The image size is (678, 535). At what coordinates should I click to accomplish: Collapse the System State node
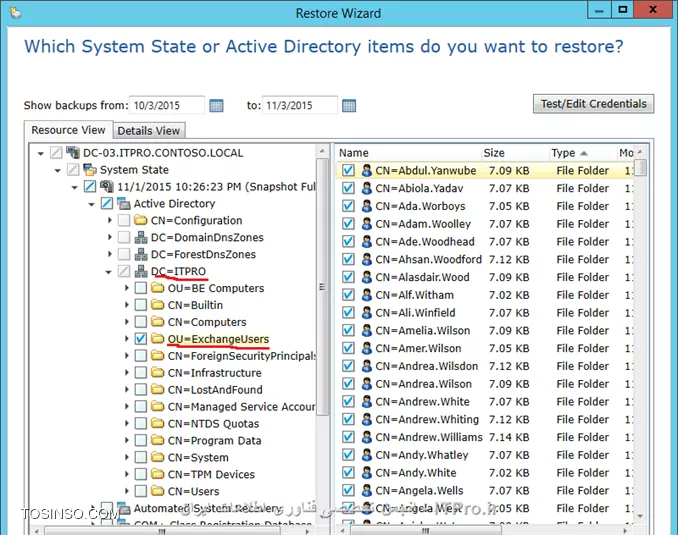(x=58, y=170)
